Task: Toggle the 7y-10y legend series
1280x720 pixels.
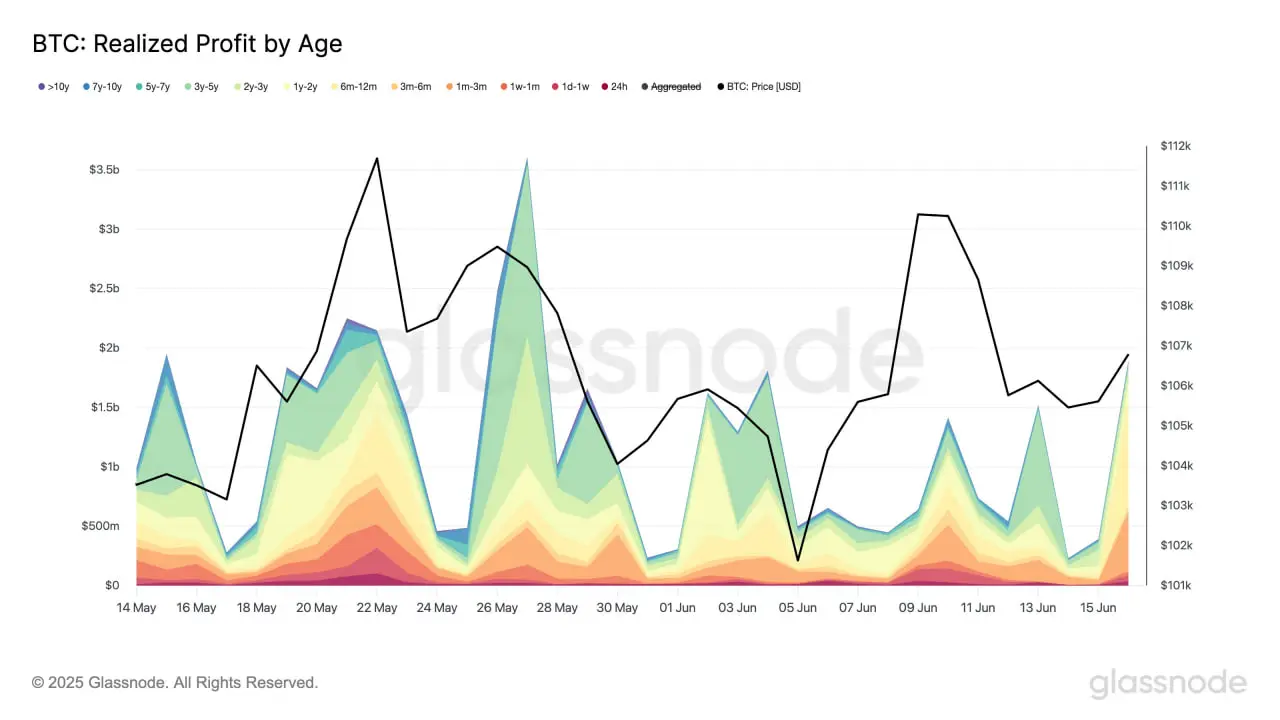Action: coord(102,87)
